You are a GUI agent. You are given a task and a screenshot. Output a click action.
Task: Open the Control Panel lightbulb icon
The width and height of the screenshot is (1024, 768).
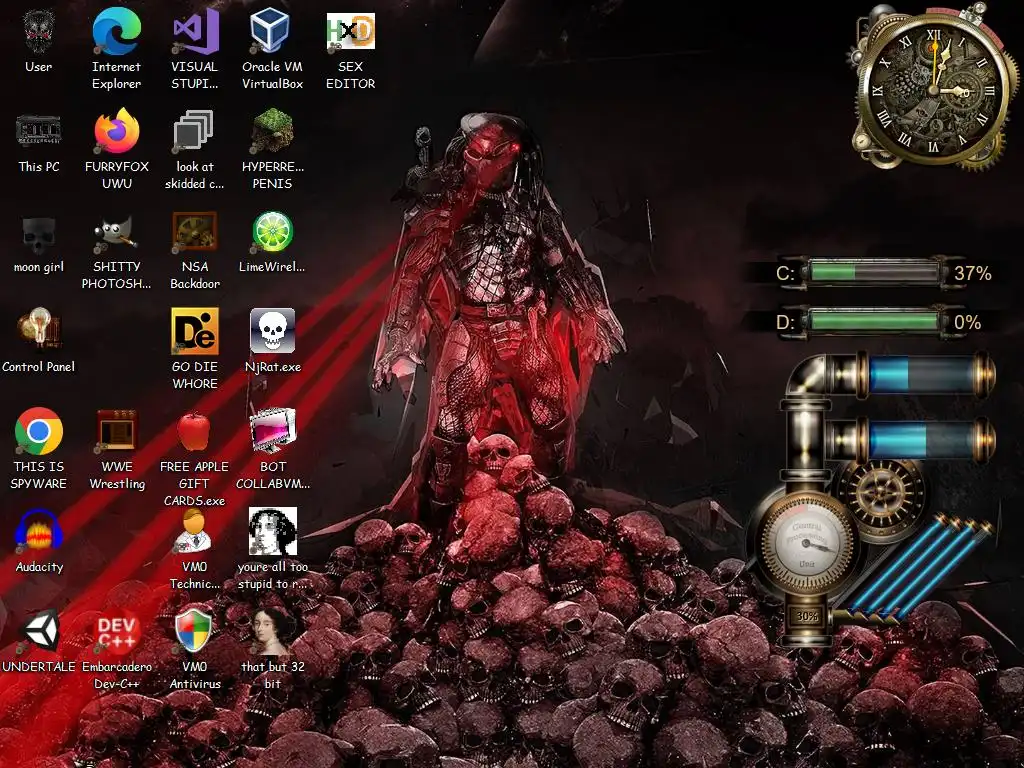(39, 342)
